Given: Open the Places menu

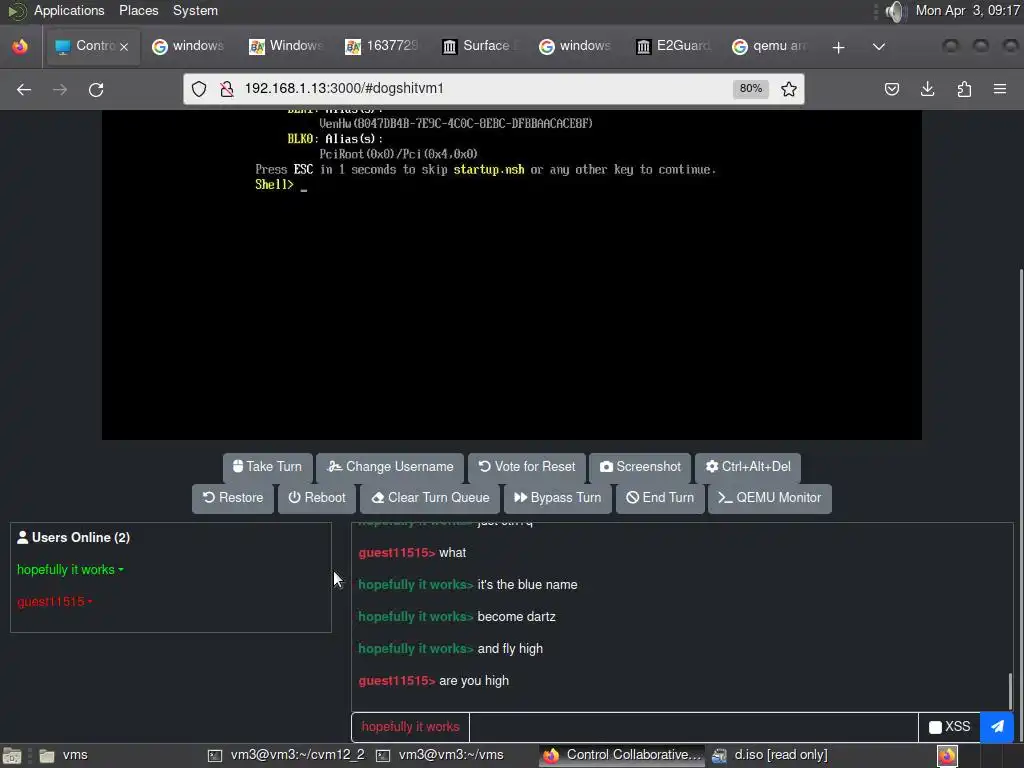Looking at the screenshot, I should point(138,10).
